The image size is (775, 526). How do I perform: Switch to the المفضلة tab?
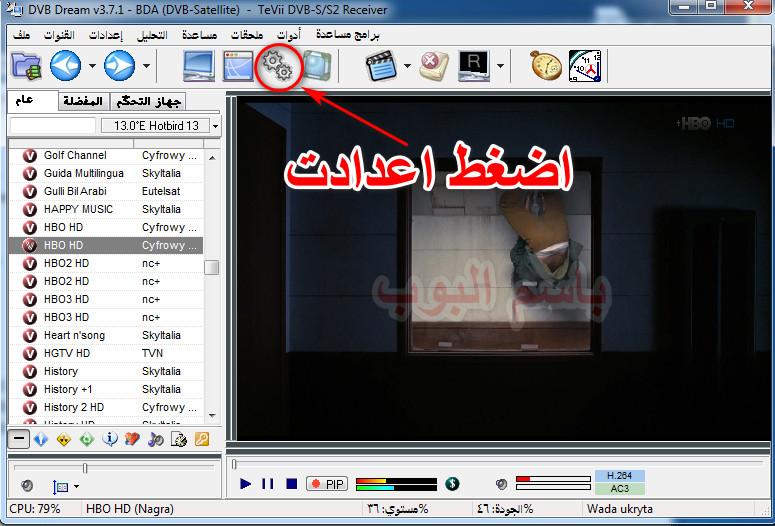[83, 102]
